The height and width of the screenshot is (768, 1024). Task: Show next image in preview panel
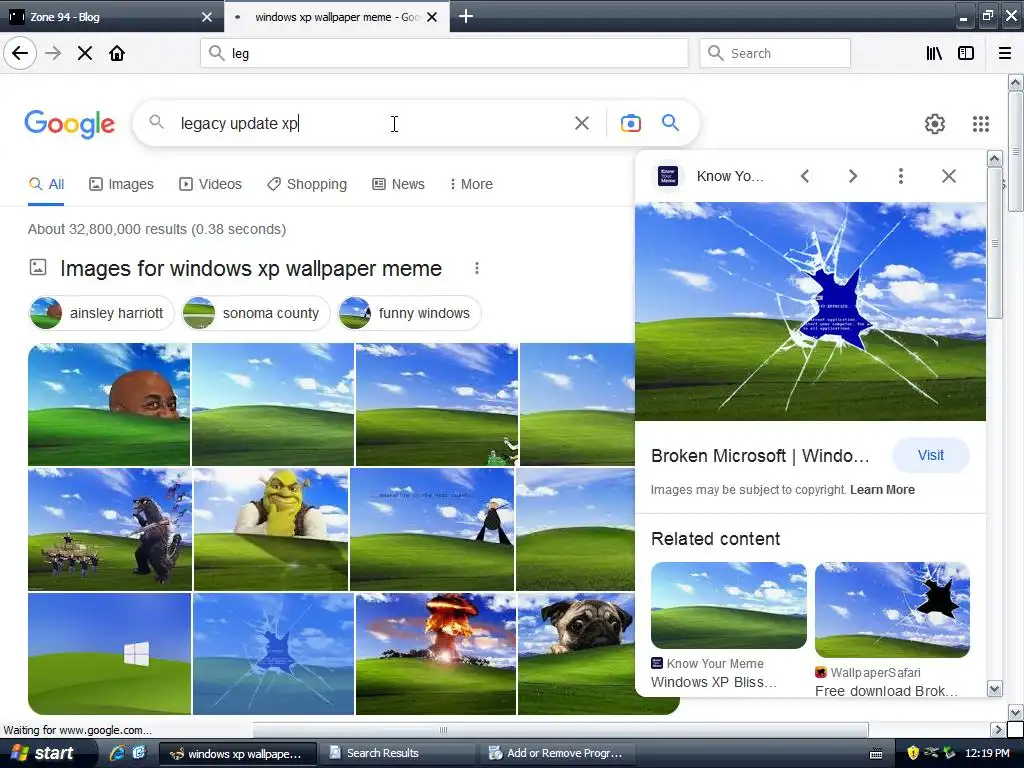(x=852, y=176)
